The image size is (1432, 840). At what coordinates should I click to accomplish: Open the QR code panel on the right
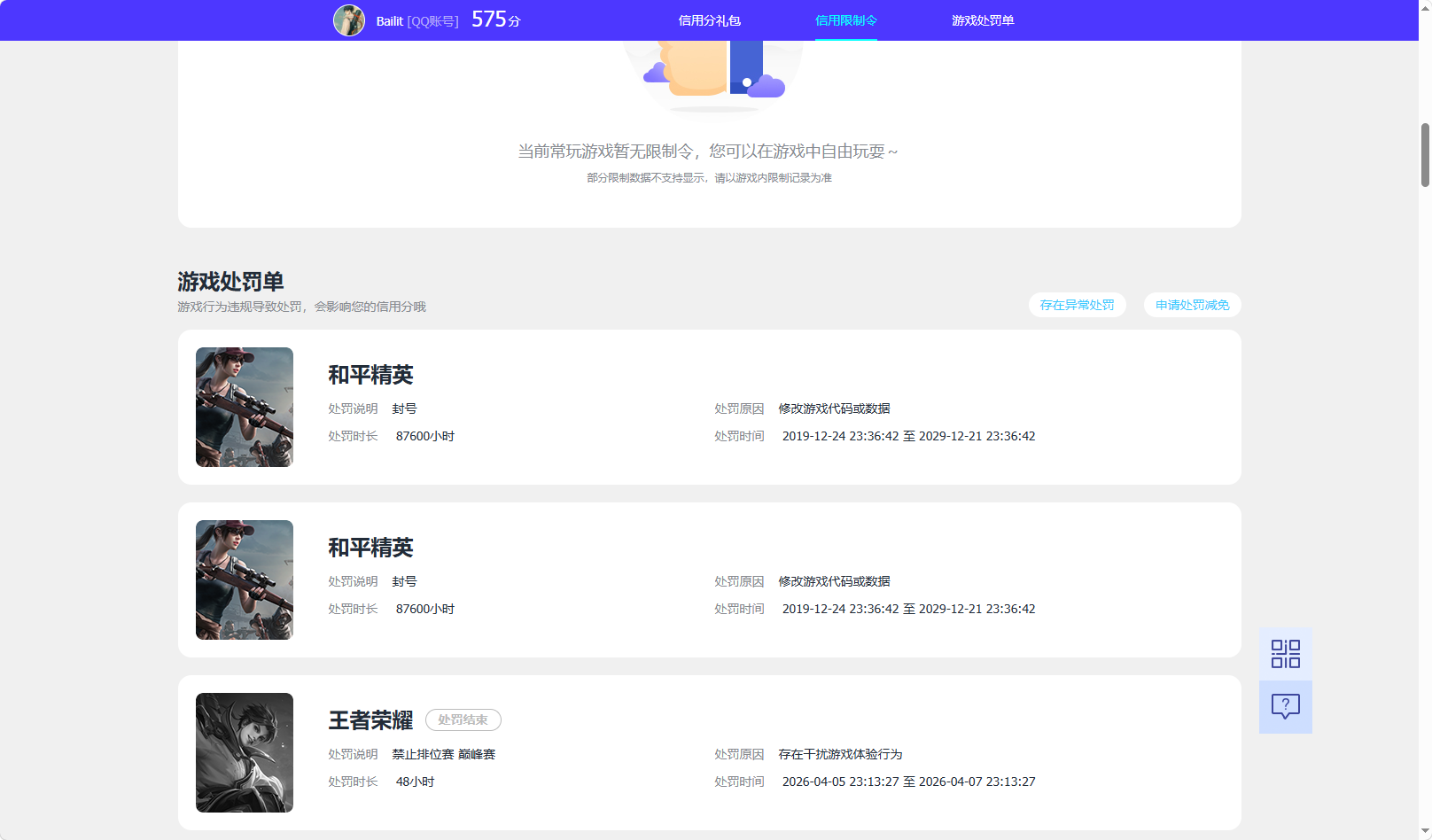click(1285, 653)
